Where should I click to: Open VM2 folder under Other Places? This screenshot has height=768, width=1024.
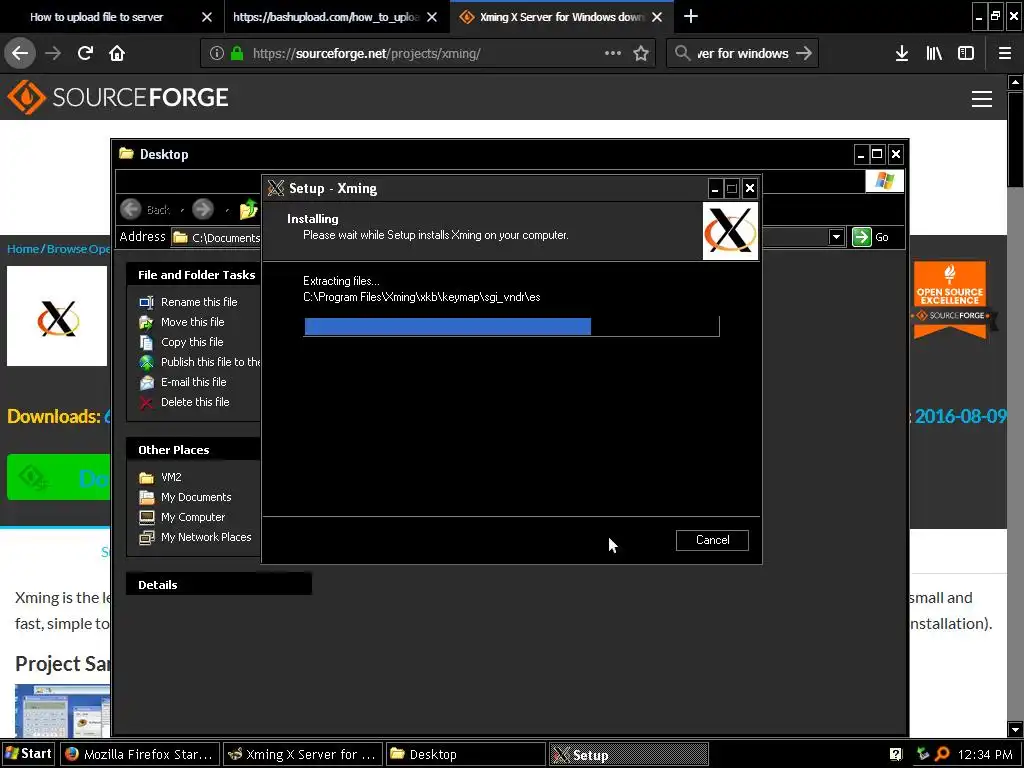click(171, 477)
